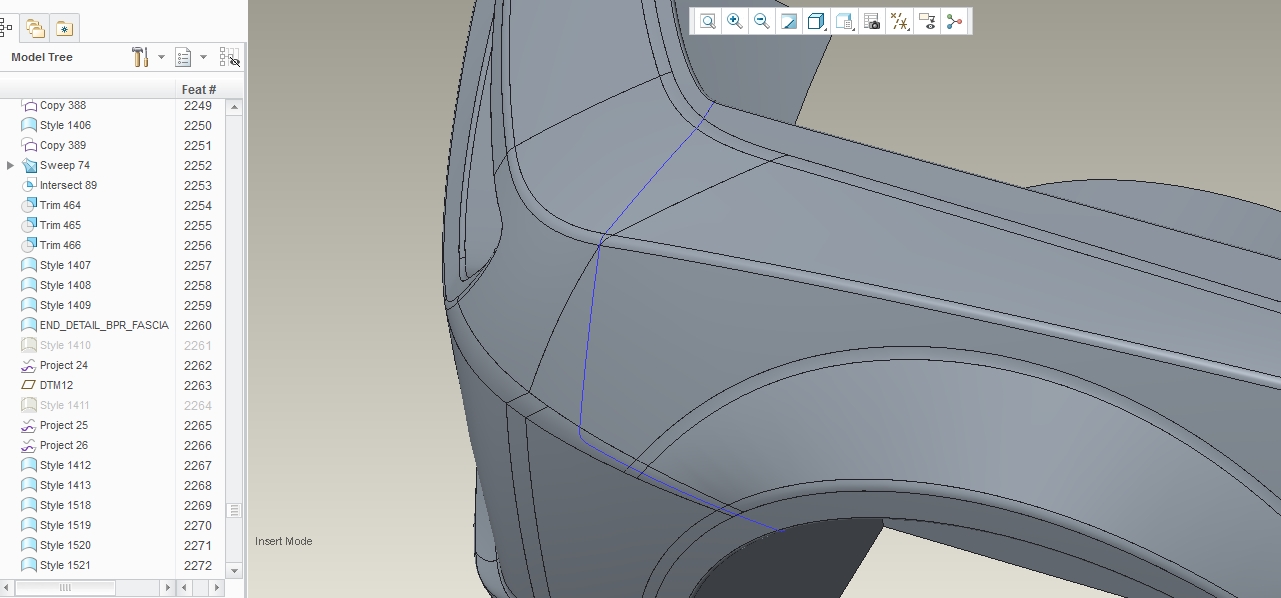Viewport: 1281px width, 598px height.
Task: Click the Style 1407 surface icon
Action: (29, 265)
